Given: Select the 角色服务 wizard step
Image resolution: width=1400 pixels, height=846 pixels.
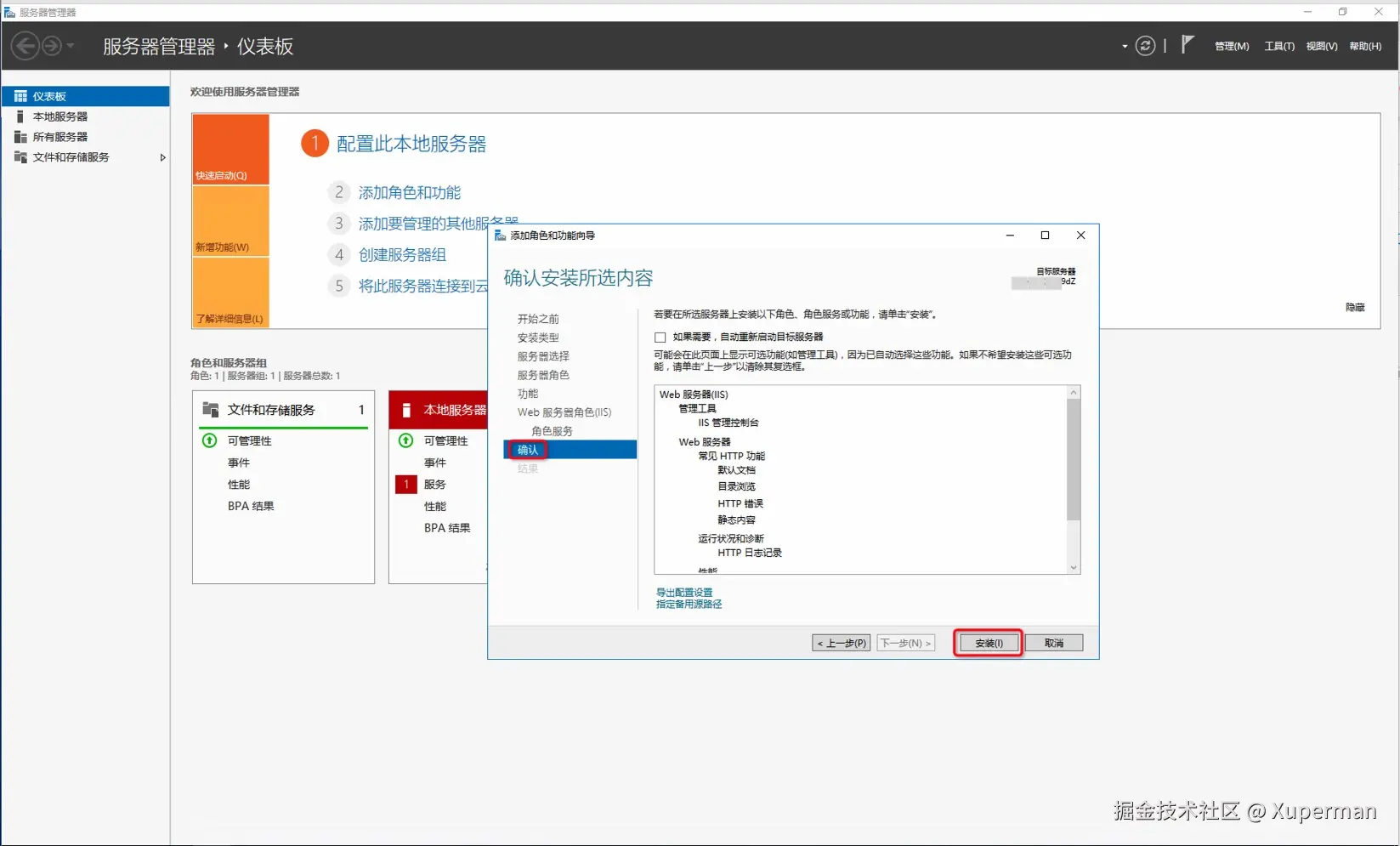Looking at the screenshot, I should [552, 431].
